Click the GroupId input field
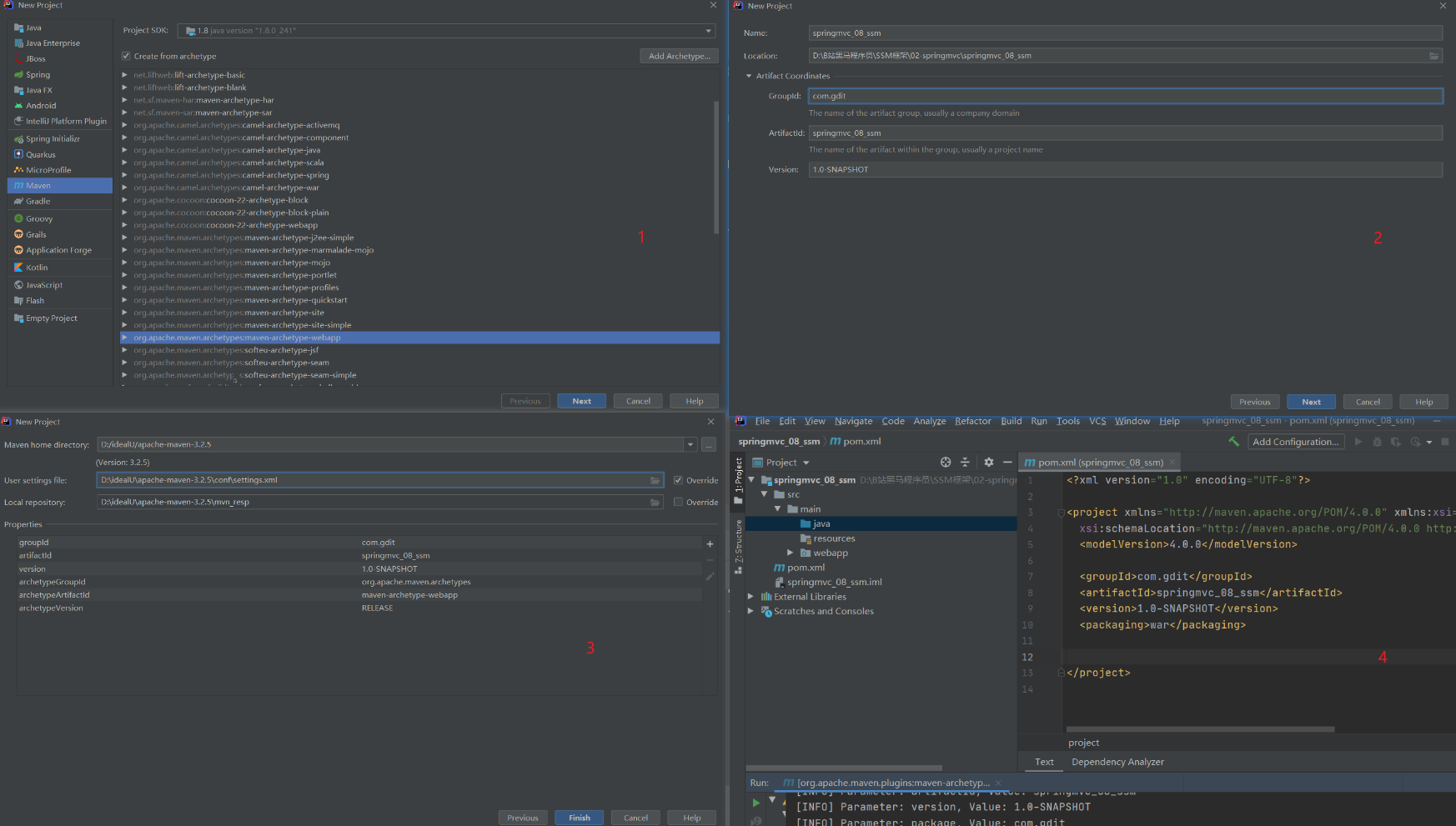The image size is (1456, 826). pyautogui.click(x=1125, y=96)
